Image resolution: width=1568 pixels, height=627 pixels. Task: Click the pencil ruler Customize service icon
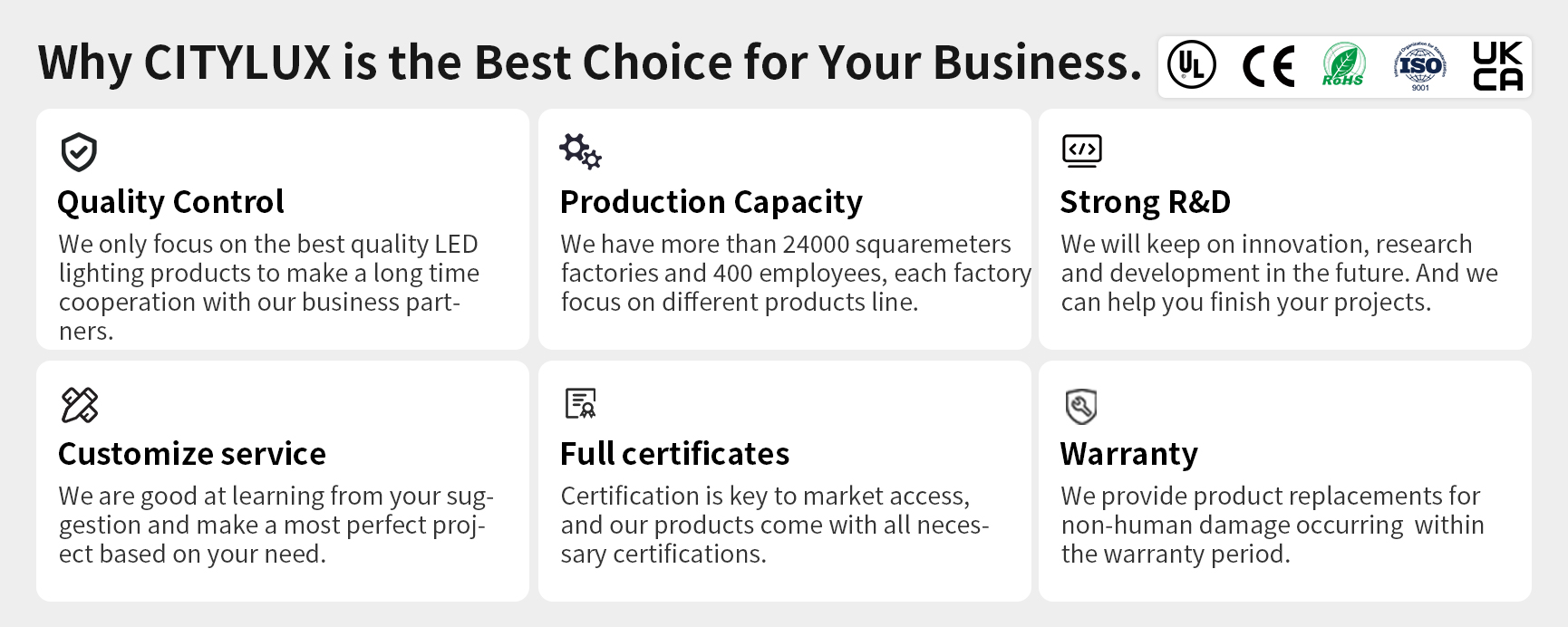79,405
